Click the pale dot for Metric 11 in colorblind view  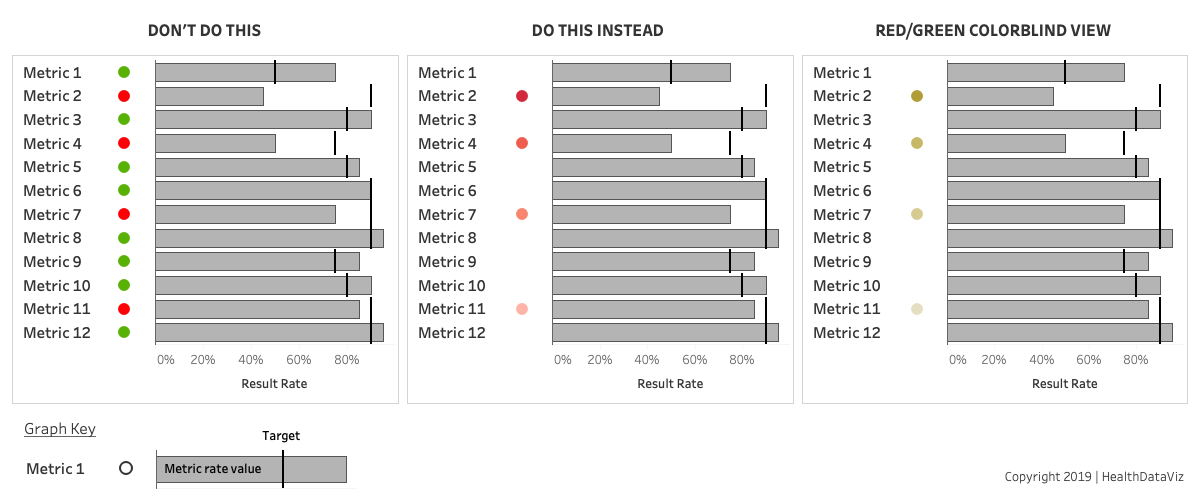coord(916,309)
